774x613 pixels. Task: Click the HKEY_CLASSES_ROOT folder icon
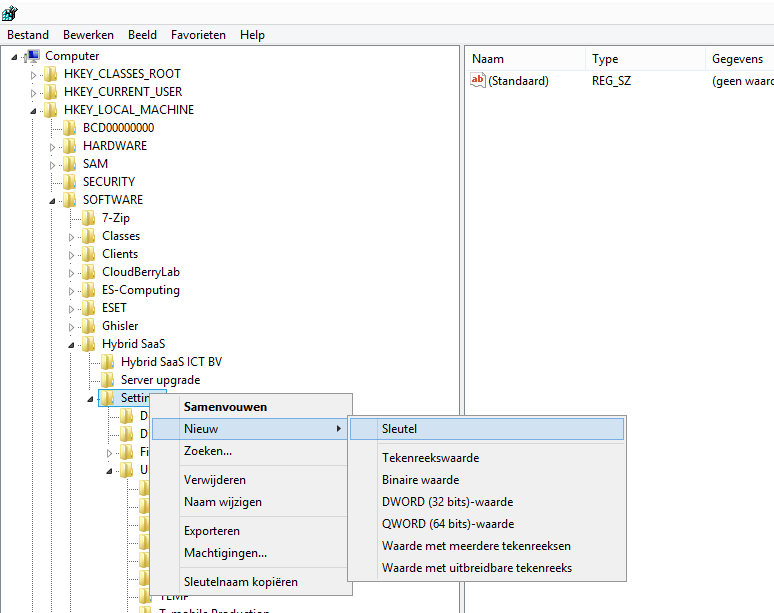click(x=51, y=74)
